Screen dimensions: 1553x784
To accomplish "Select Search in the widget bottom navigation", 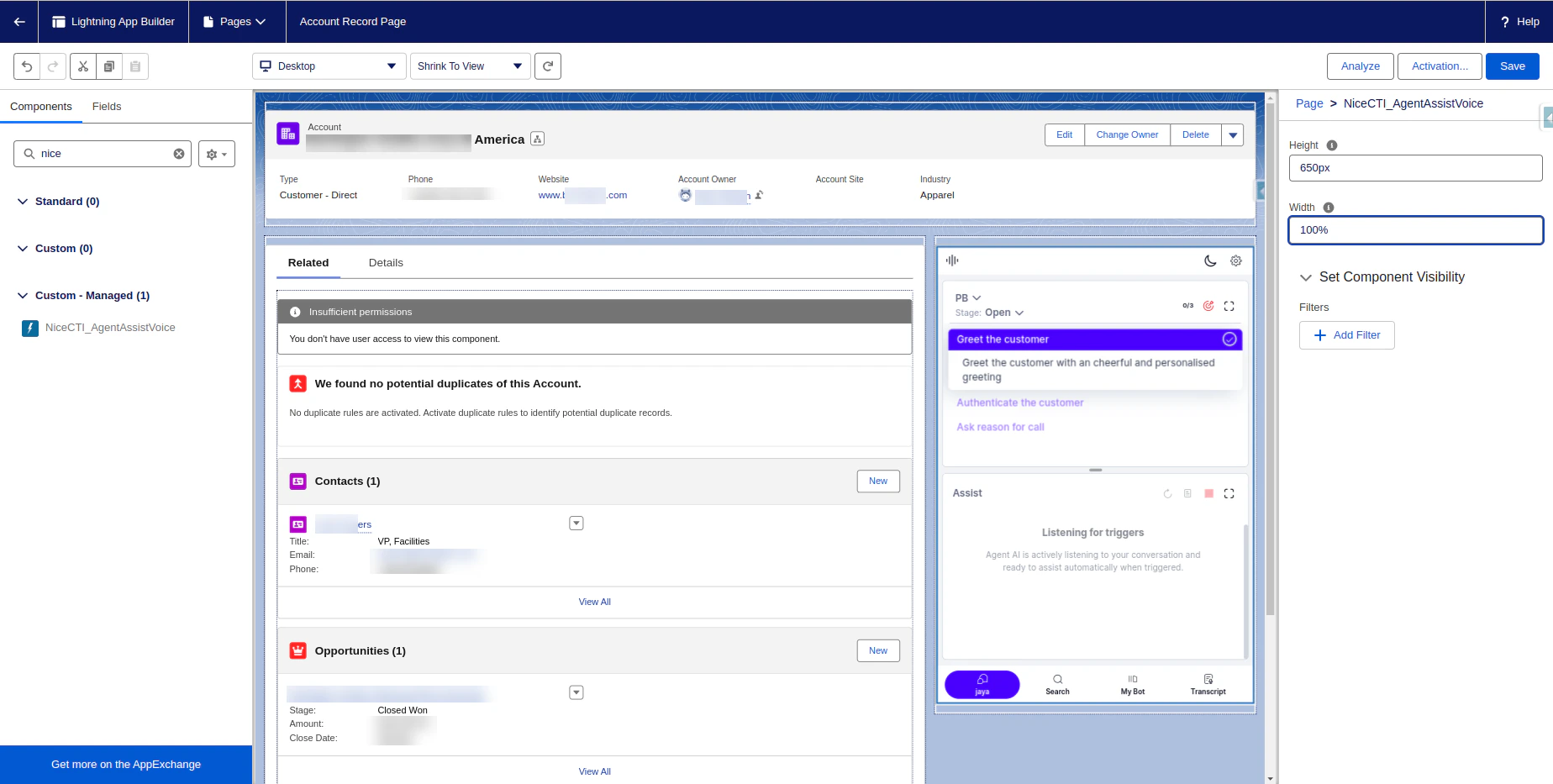I will 1056,683.
